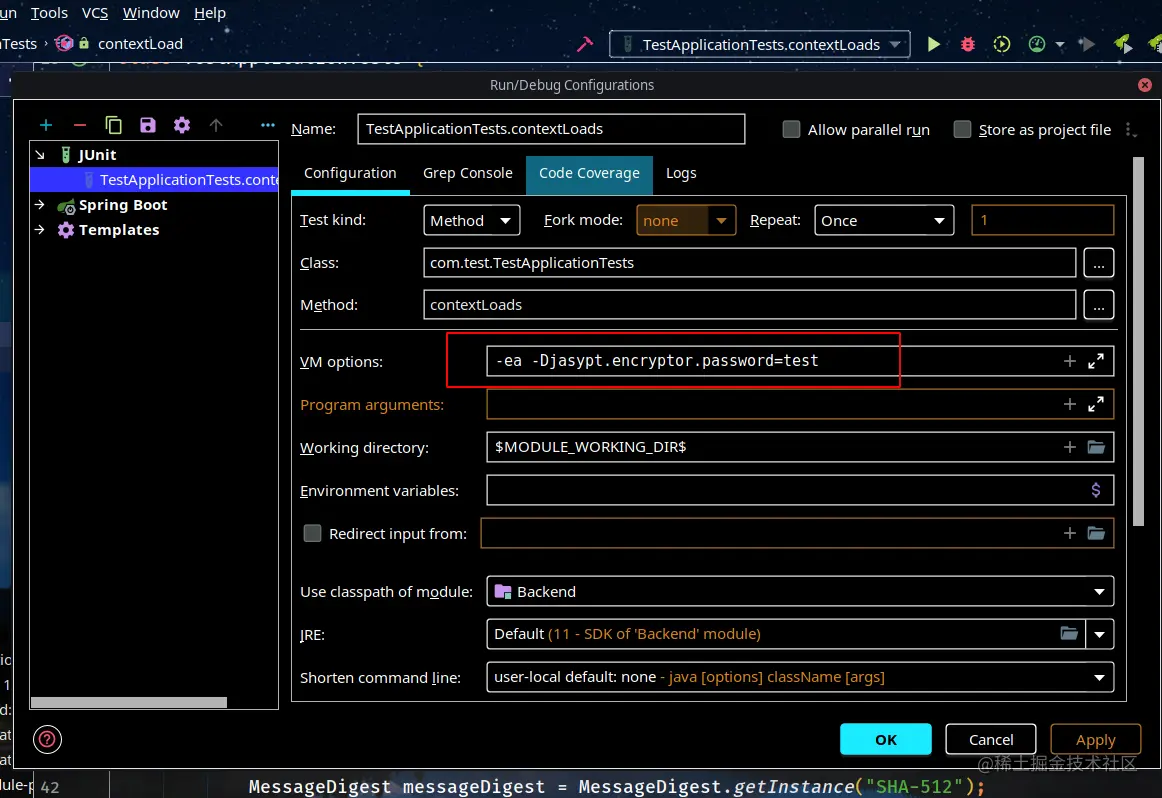
Task: Browse for class with ellipsis button
Action: [1098, 263]
